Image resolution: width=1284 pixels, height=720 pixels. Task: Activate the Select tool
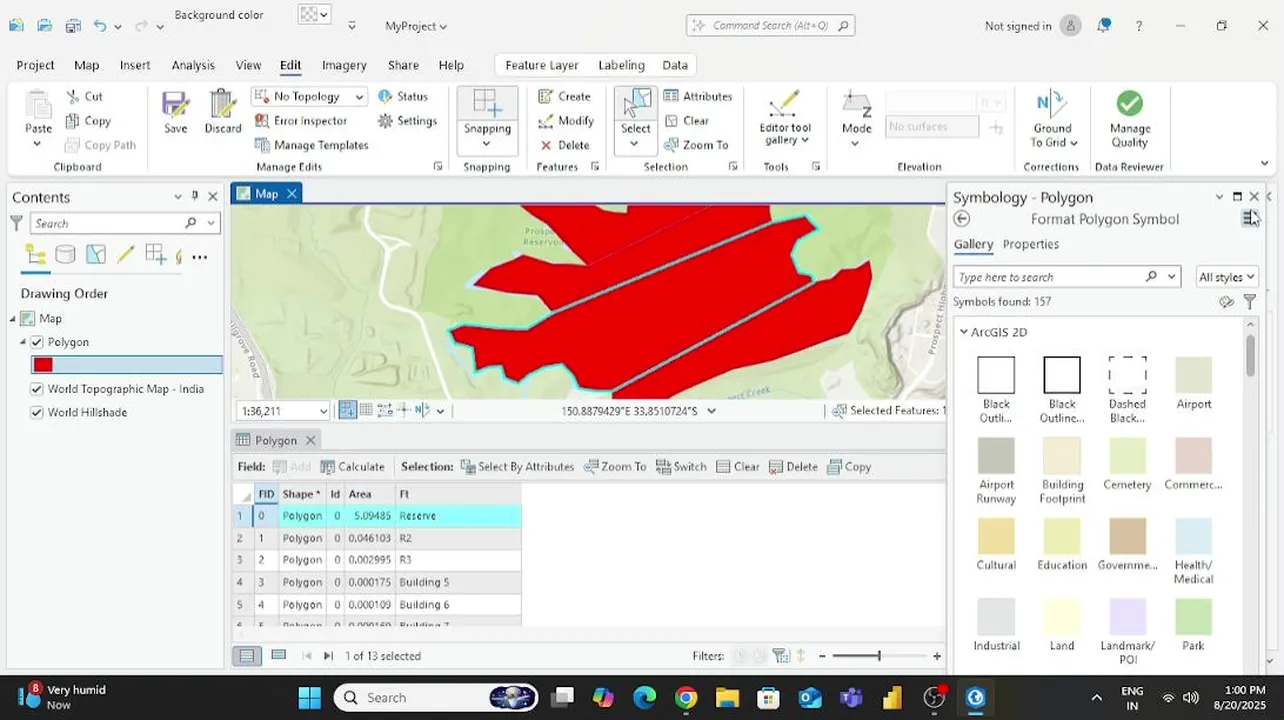click(635, 111)
